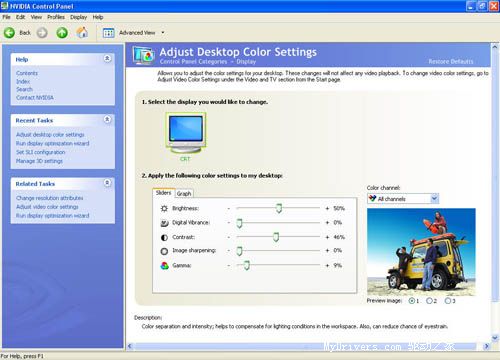Click the All channels color icon
The image size is (500, 360).
[372, 198]
